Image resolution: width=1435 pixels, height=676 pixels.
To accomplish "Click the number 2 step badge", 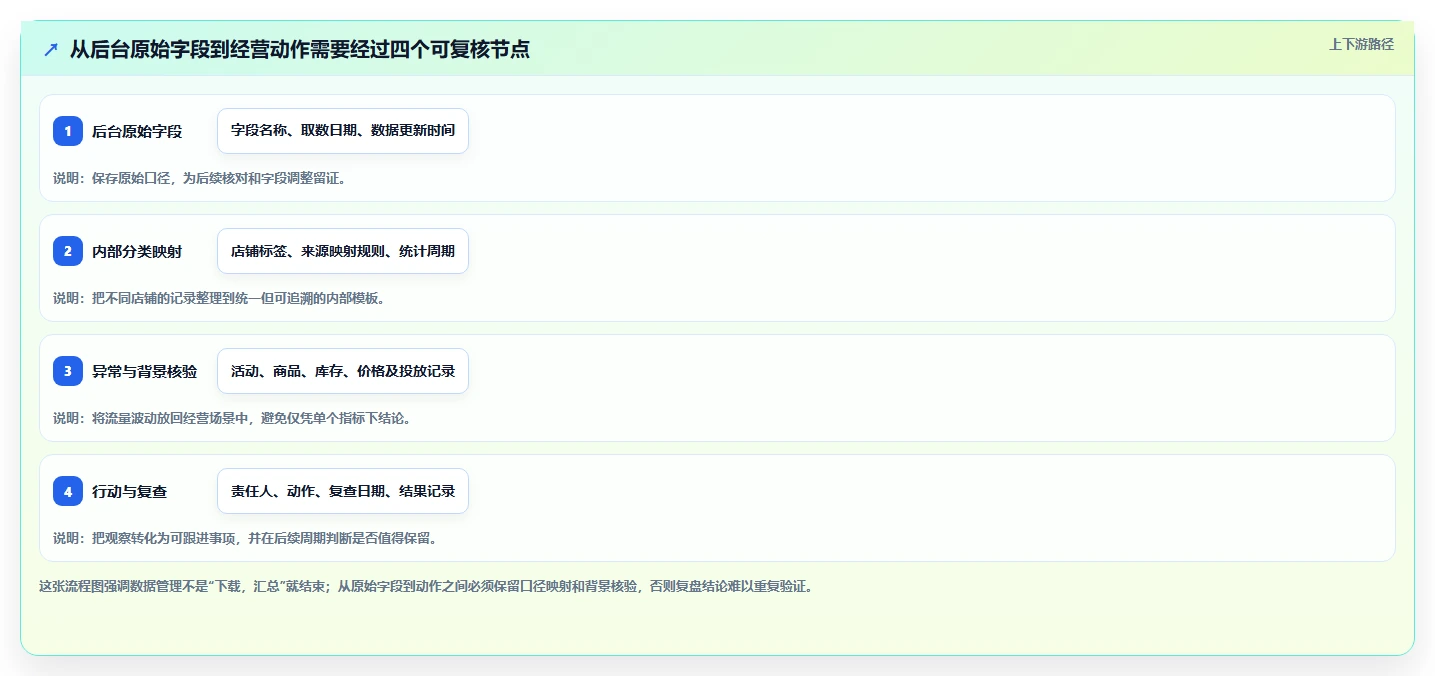I will click(x=68, y=251).
